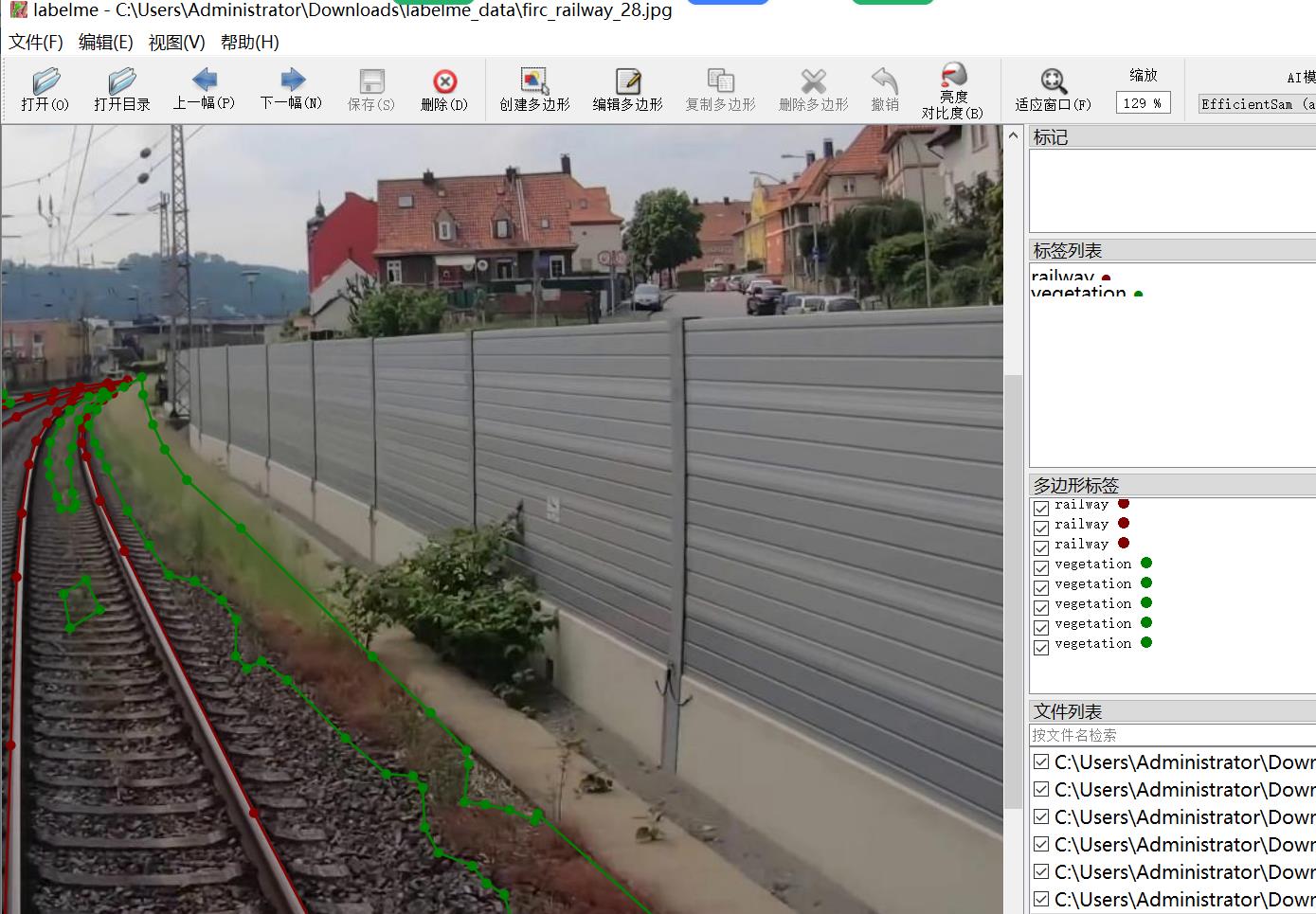Toggle the first railway polygon checkbox
The height and width of the screenshot is (914, 1316).
[x=1041, y=508]
